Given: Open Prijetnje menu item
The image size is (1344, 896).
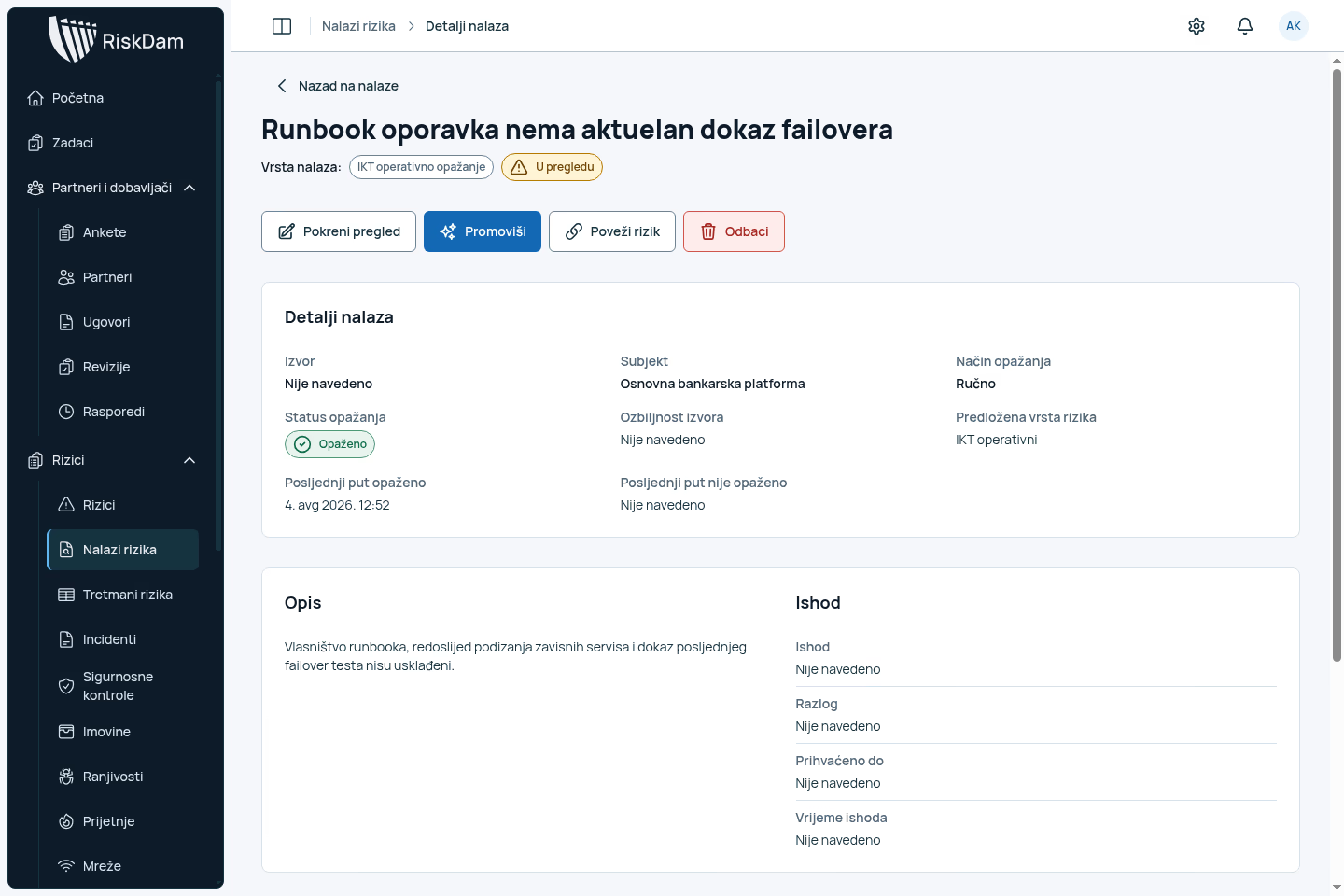Looking at the screenshot, I should [122, 821].
